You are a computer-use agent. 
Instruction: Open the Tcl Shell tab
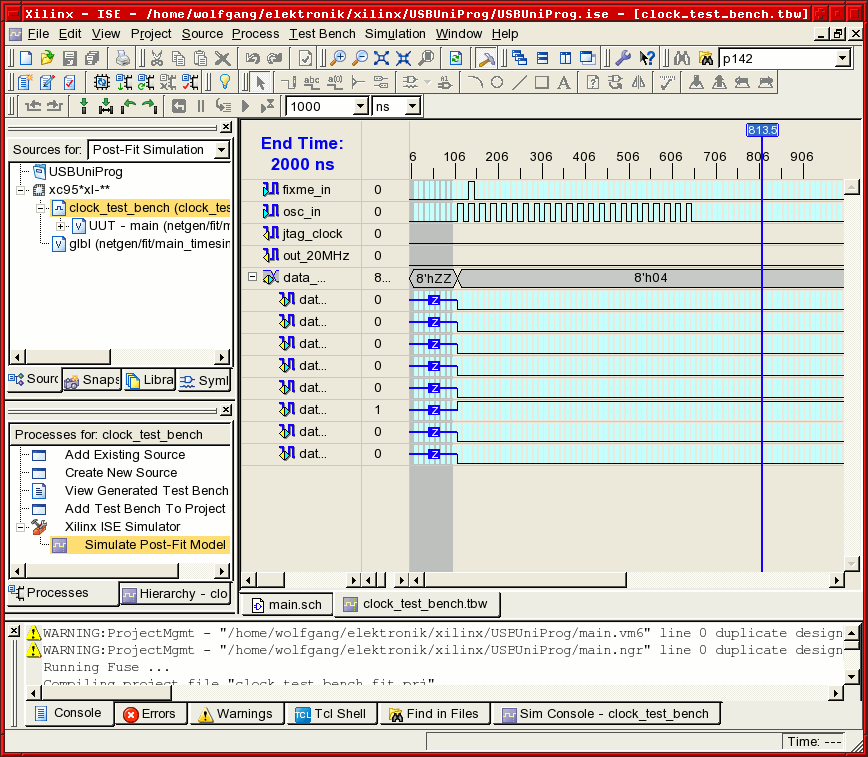tap(331, 714)
